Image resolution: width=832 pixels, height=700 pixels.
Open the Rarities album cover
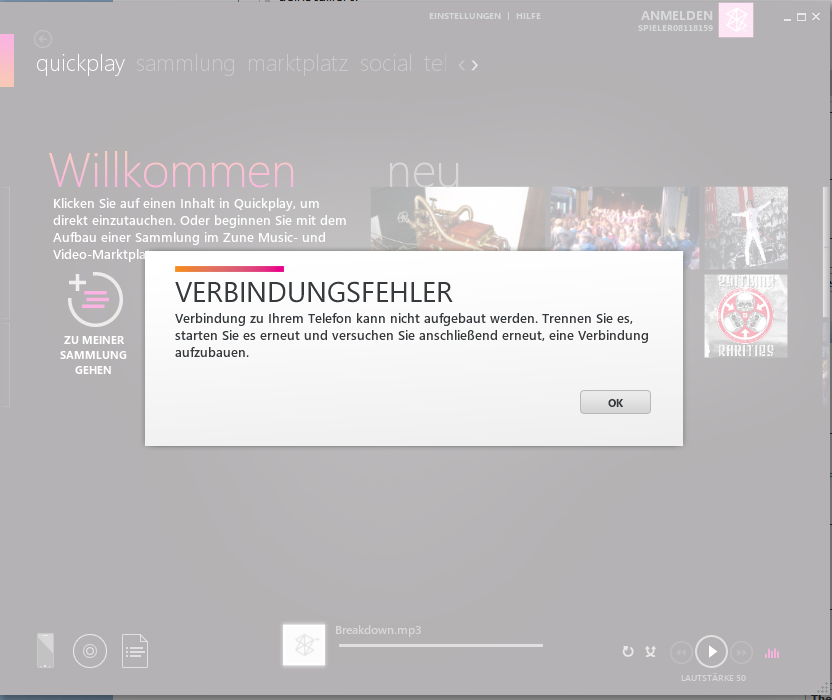(x=746, y=316)
